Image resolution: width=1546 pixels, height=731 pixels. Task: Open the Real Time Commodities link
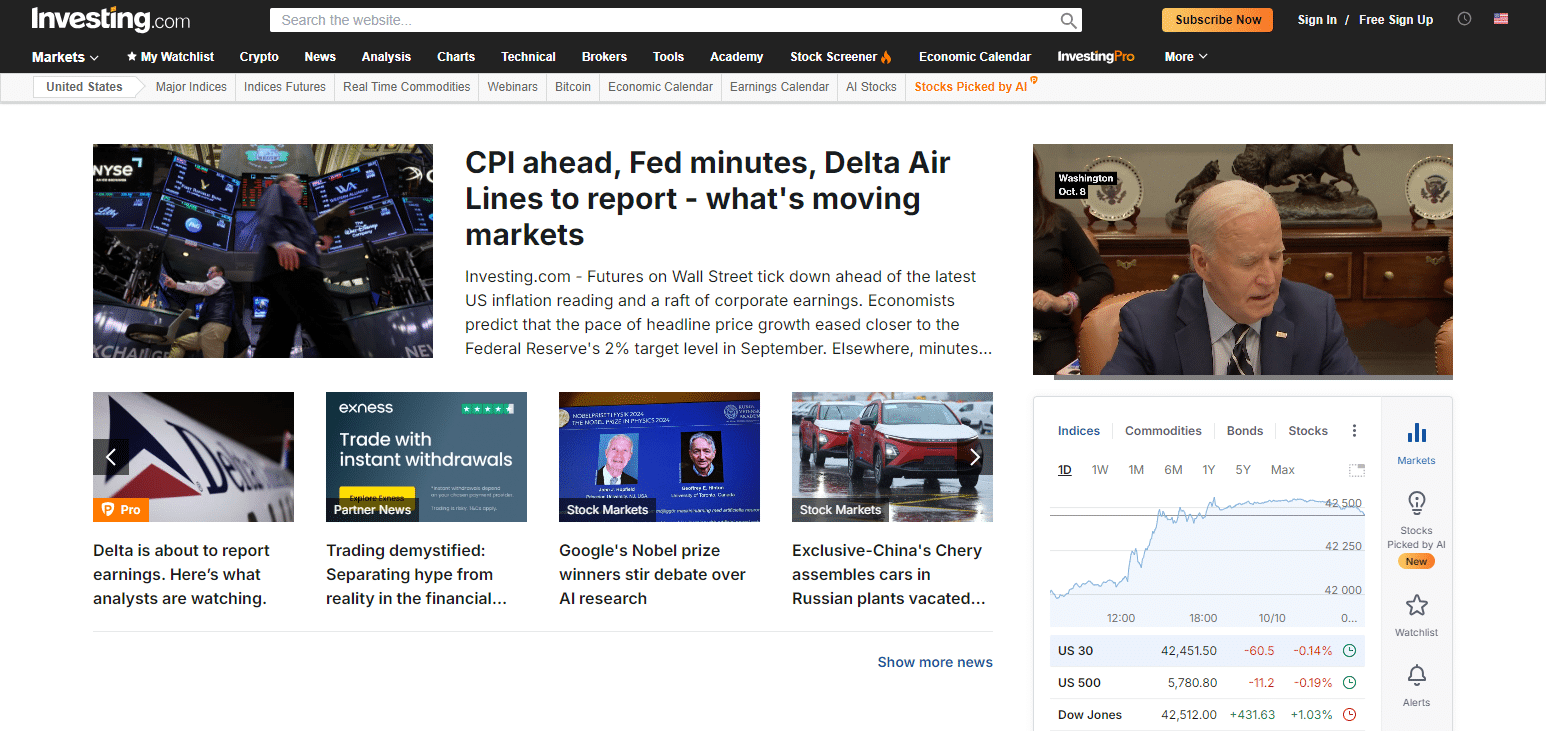click(x=406, y=87)
